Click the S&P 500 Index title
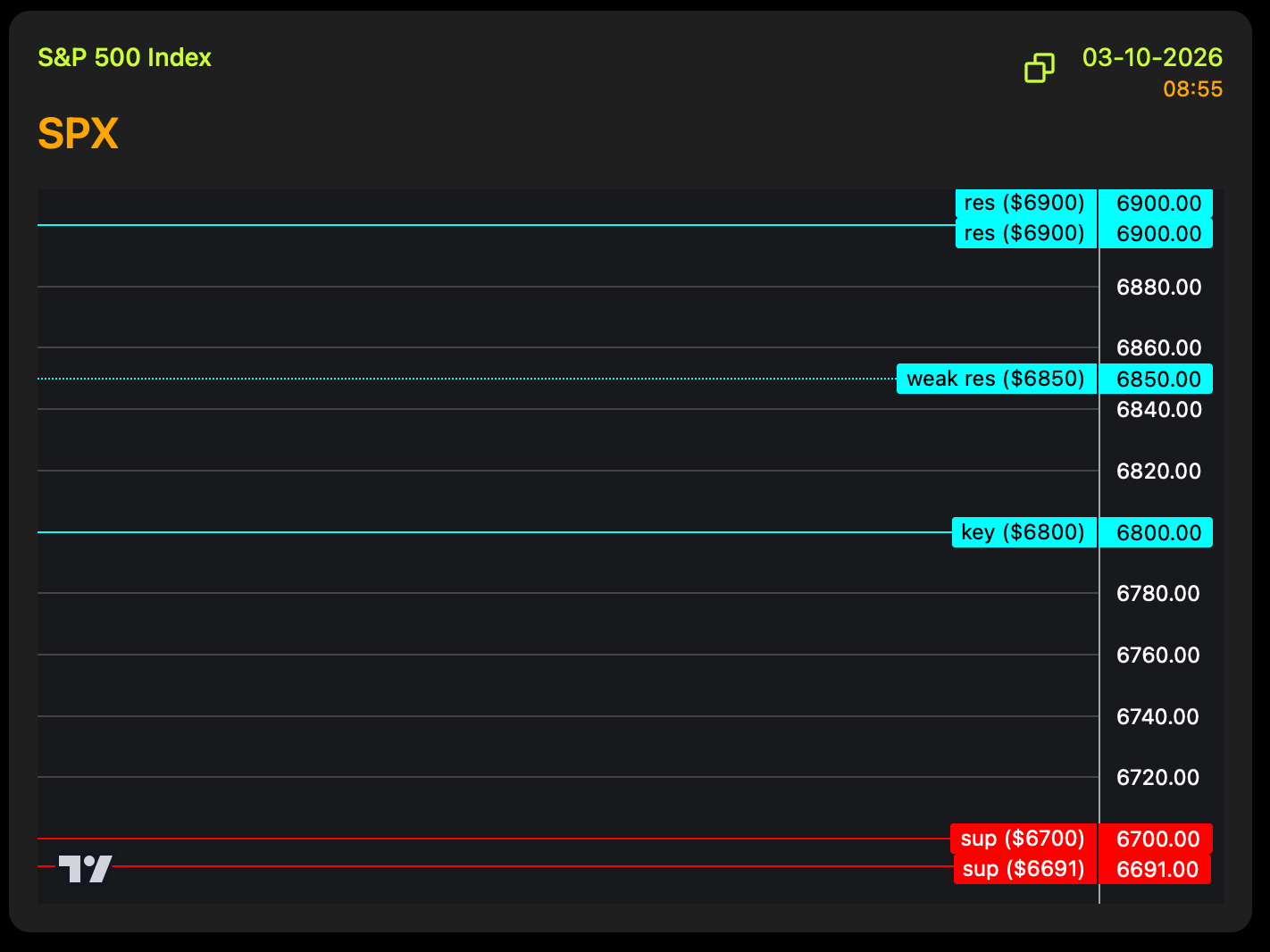The width and height of the screenshot is (1270, 952). pos(125,58)
